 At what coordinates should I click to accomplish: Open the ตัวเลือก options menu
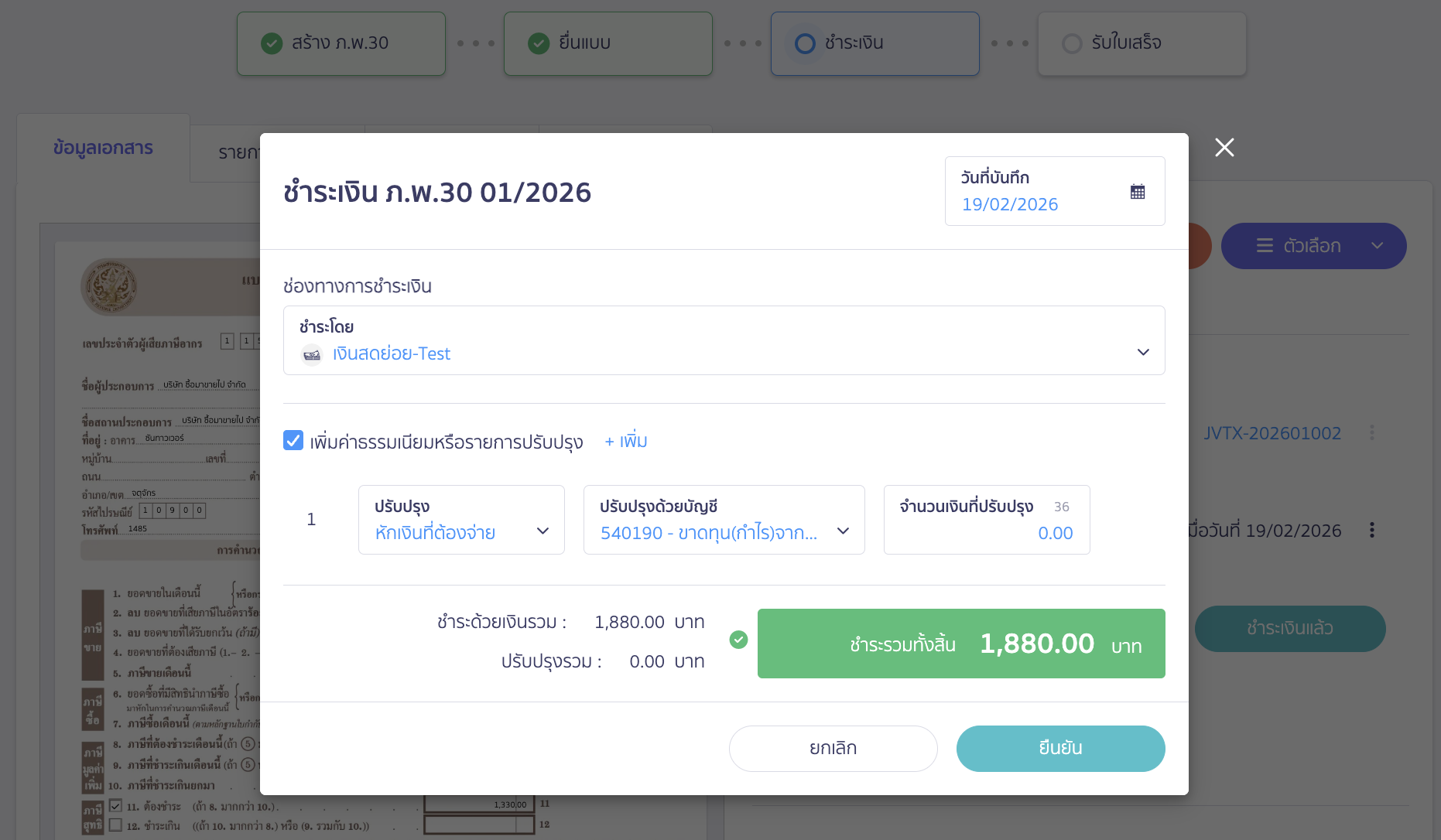(x=1313, y=245)
